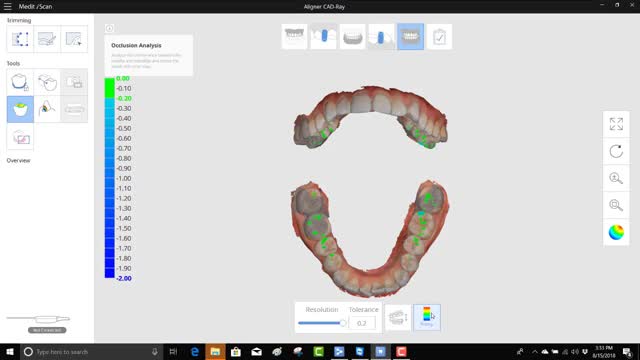Collapse the Occlusion Analysis info panel
This screenshot has height=360, width=640.
point(109,28)
